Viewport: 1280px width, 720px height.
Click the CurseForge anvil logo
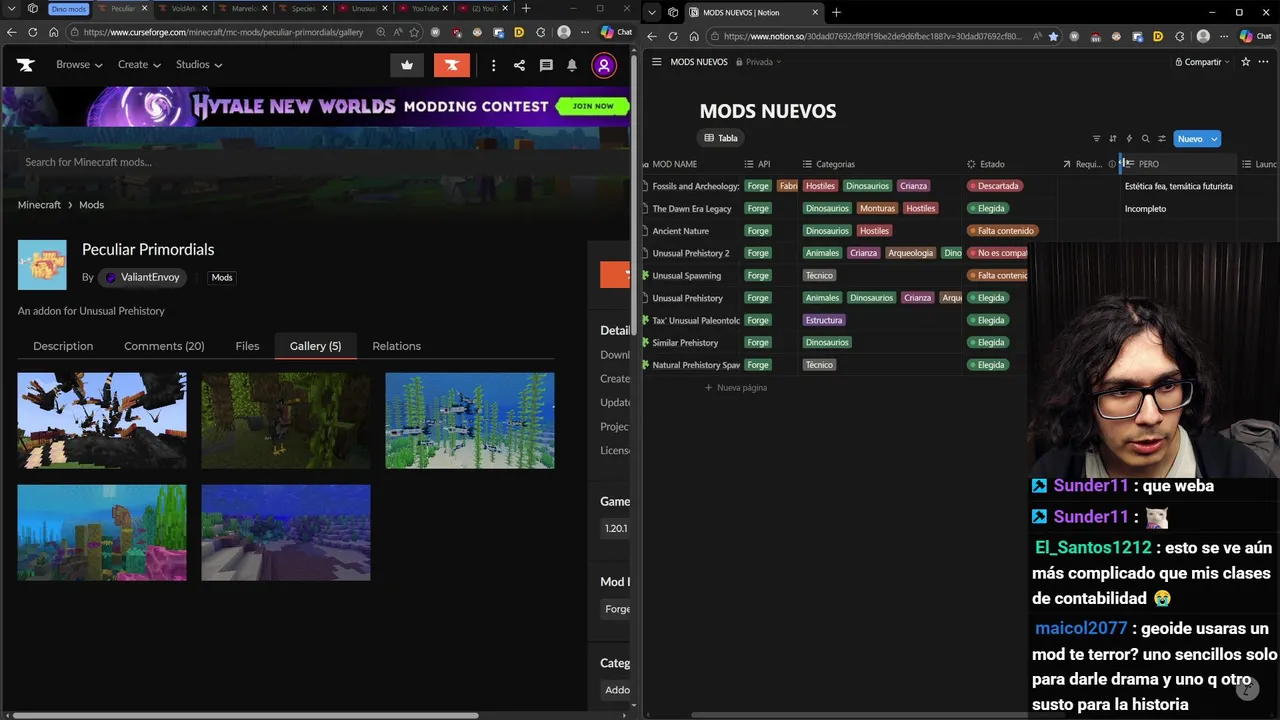click(26, 65)
